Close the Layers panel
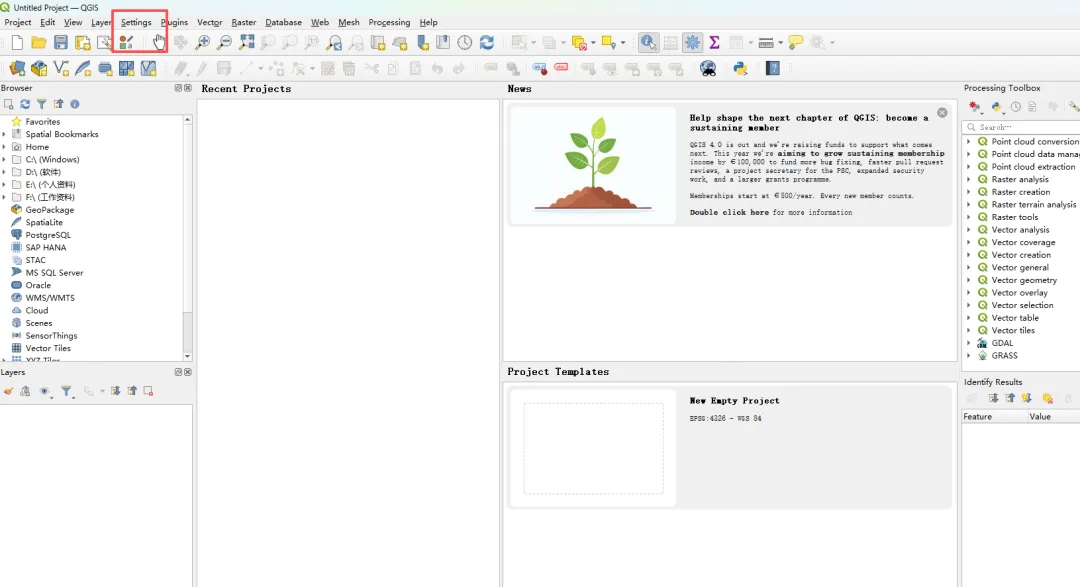Viewport: 1080px width, 587px height. [x=188, y=372]
